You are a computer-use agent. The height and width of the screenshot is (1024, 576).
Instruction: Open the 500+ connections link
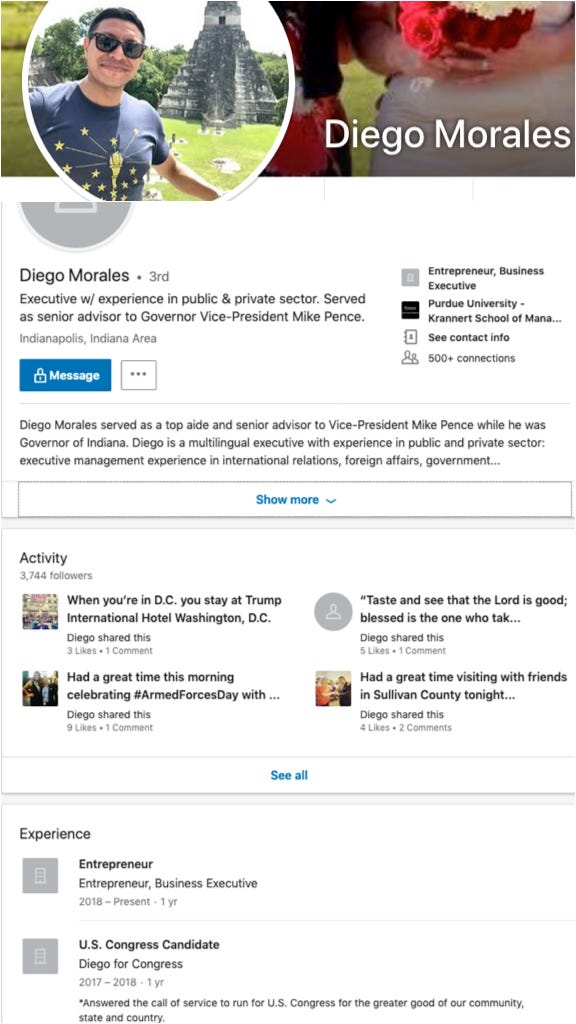coord(472,358)
